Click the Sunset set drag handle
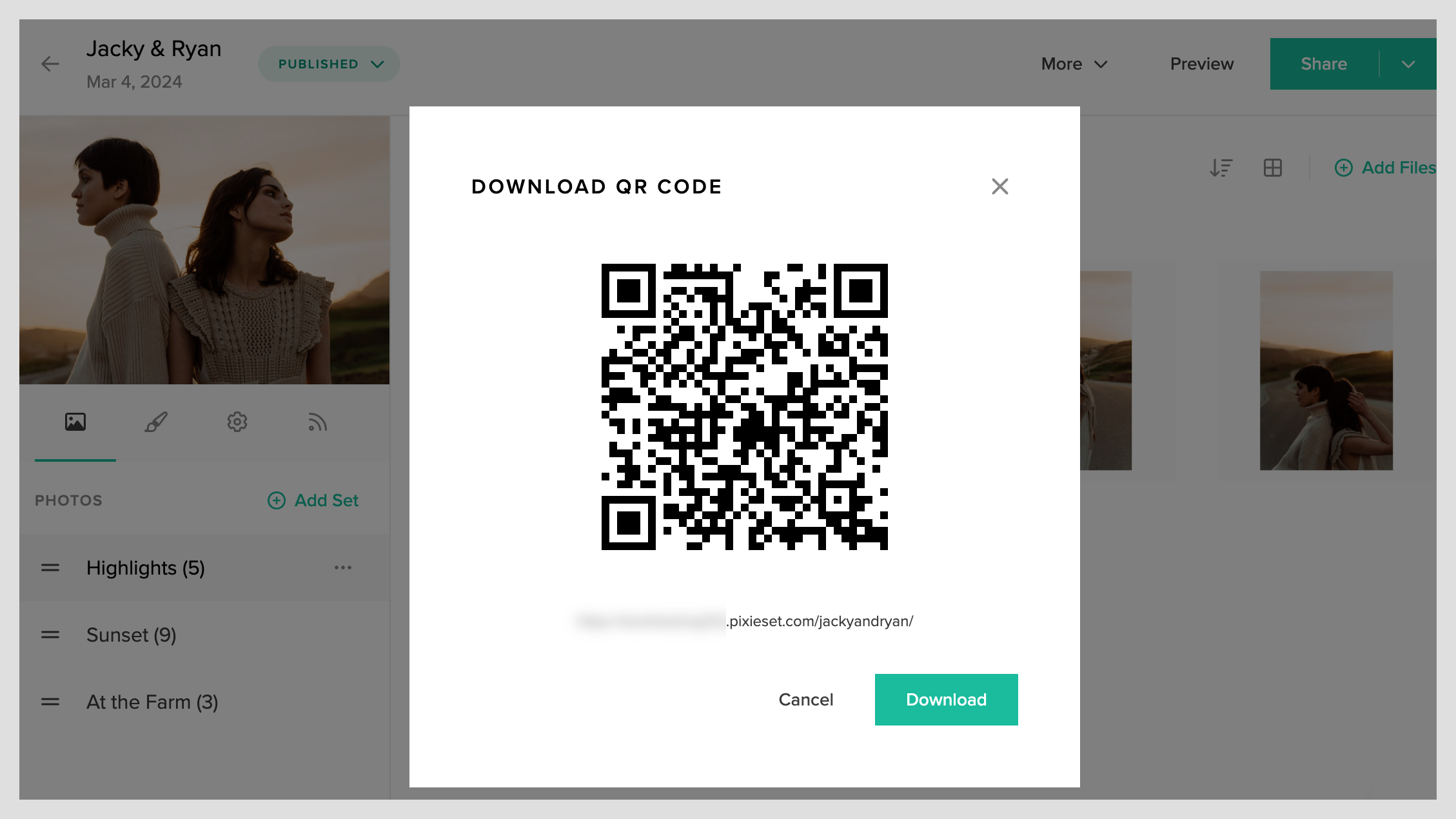The image size is (1456, 819). pos(50,635)
